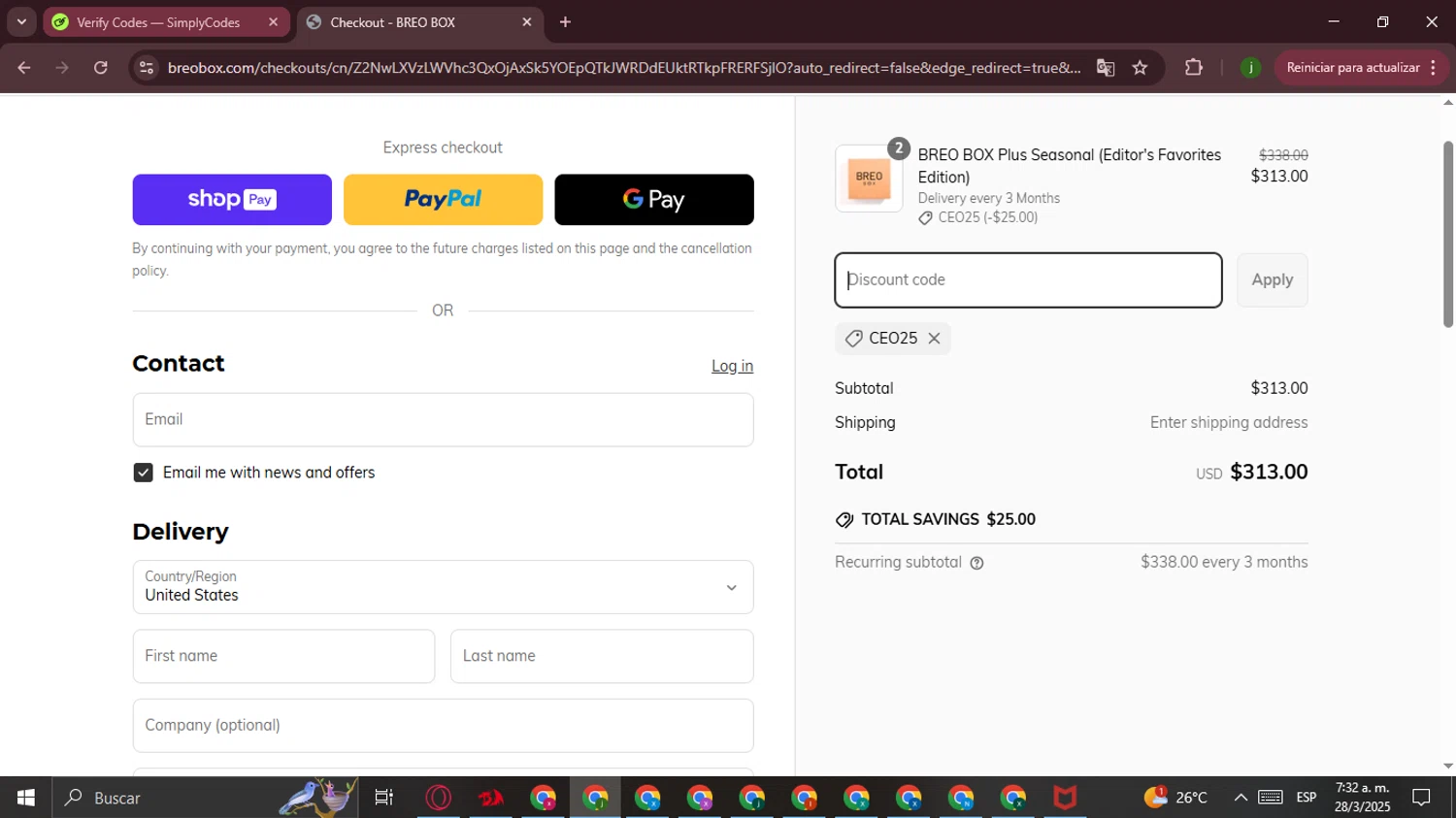Viewport: 1456px width, 818px height.
Task: Open the Opera browser from taskbar
Action: coord(439,798)
